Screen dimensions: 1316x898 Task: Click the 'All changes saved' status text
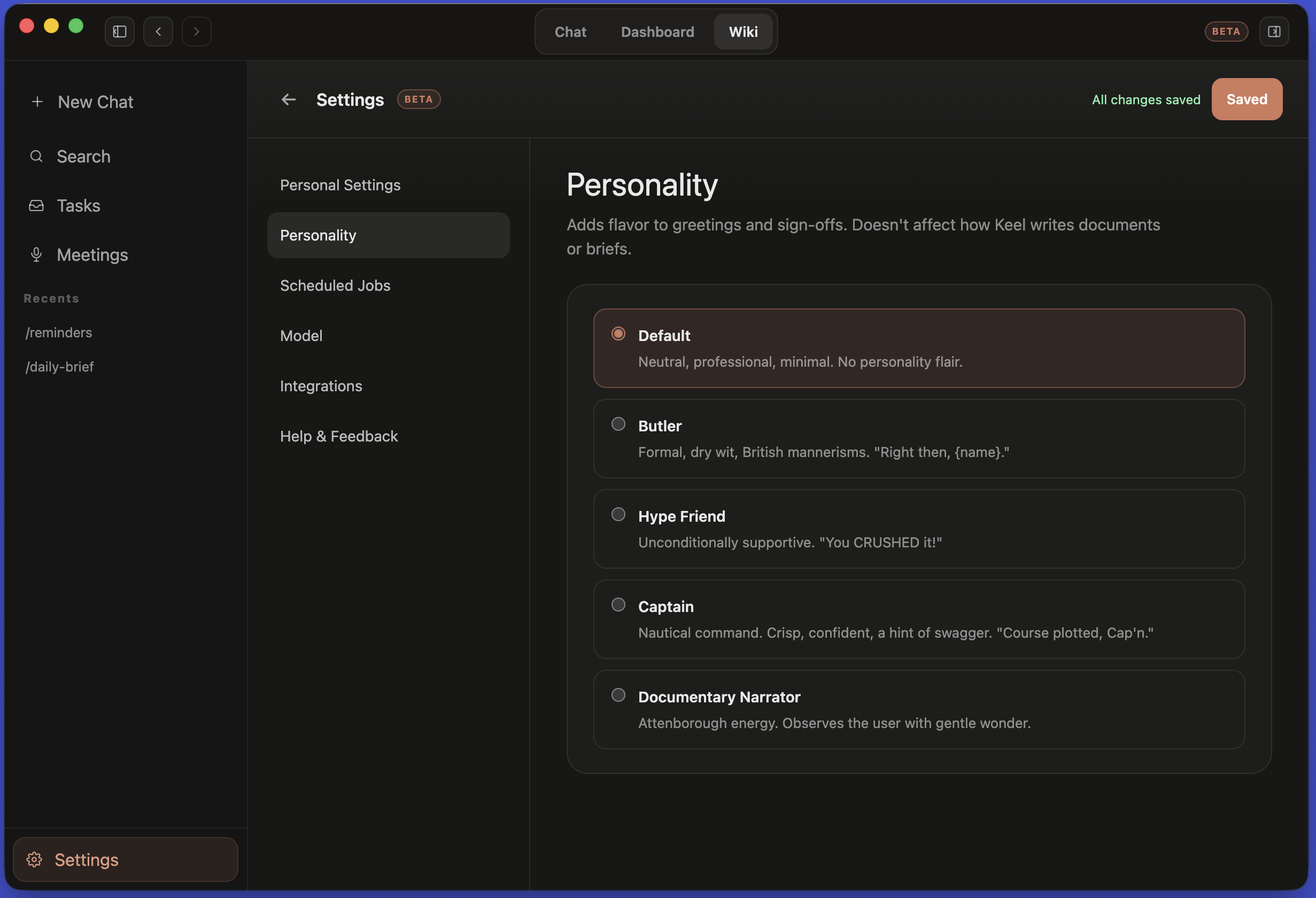click(x=1145, y=99)
